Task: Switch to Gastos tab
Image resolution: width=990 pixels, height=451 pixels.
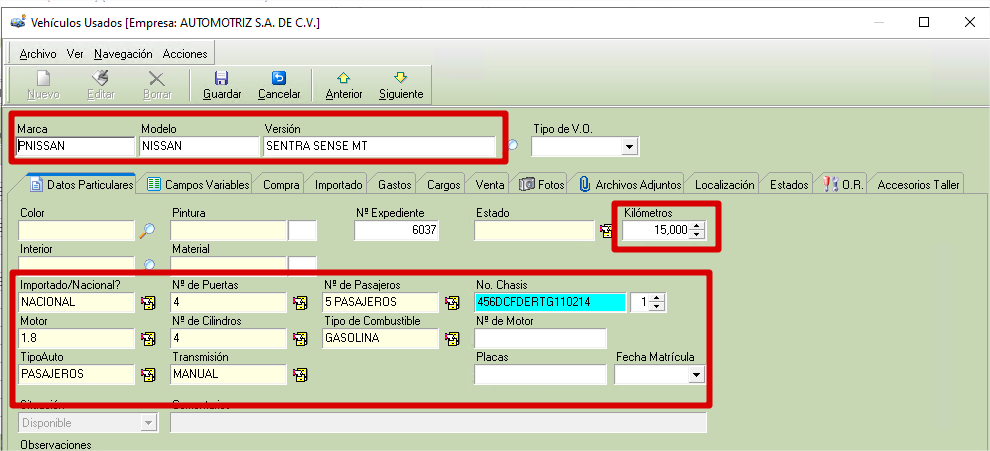Action: pos(395,184)
